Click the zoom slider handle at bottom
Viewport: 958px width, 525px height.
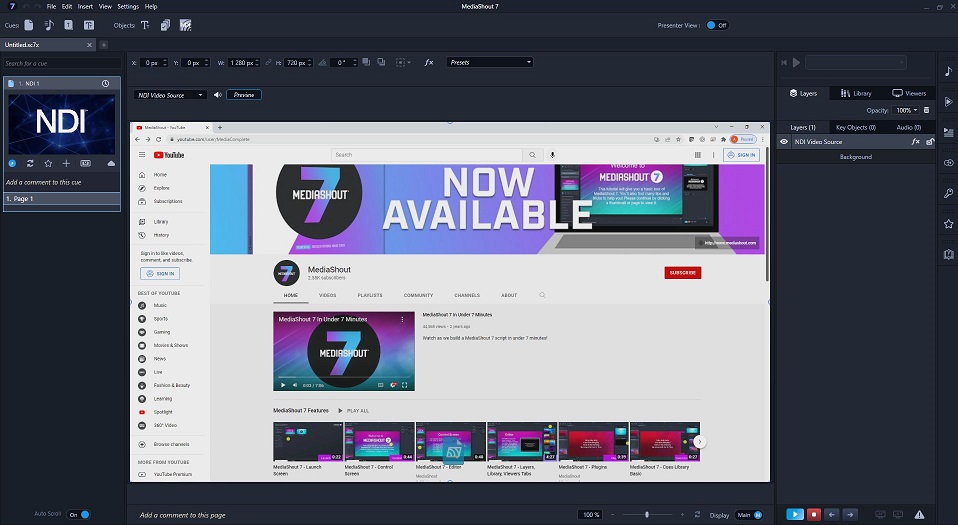coord(647,515)
